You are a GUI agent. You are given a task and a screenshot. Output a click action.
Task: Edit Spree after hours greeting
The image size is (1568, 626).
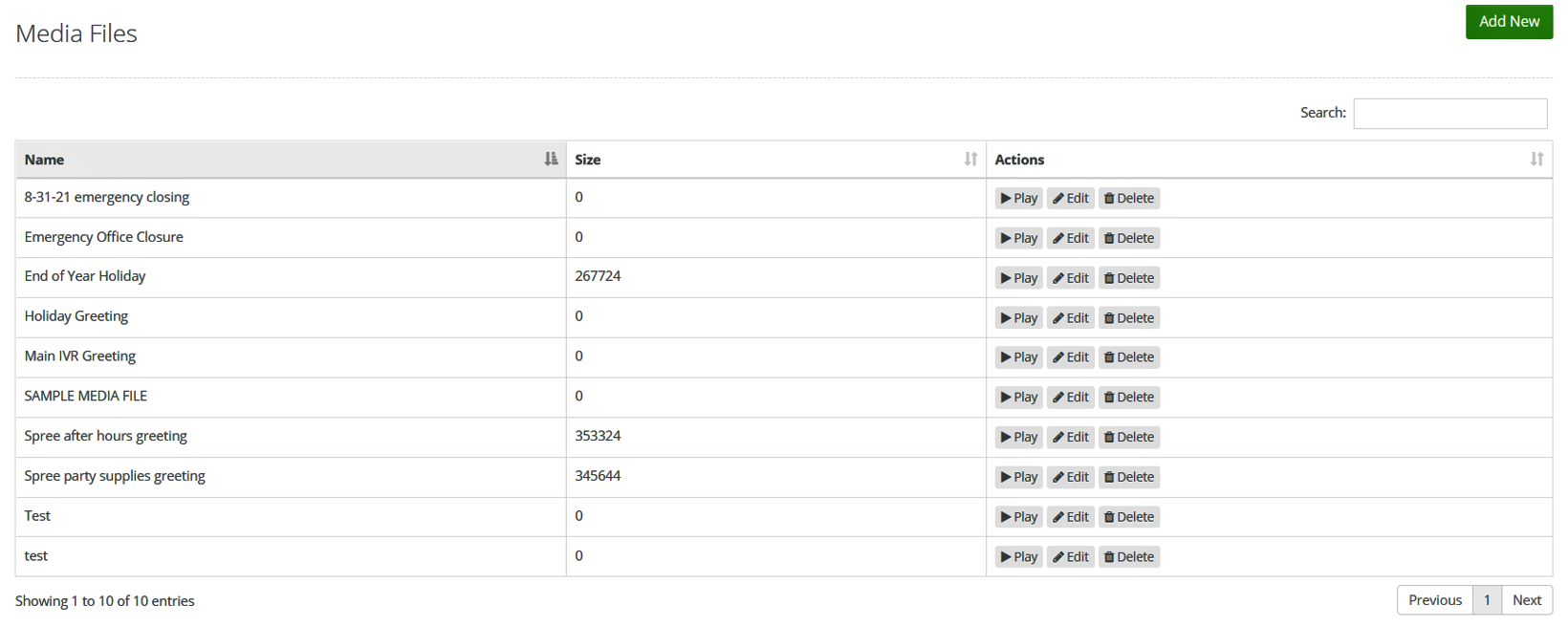click(x=1070, y=437)
